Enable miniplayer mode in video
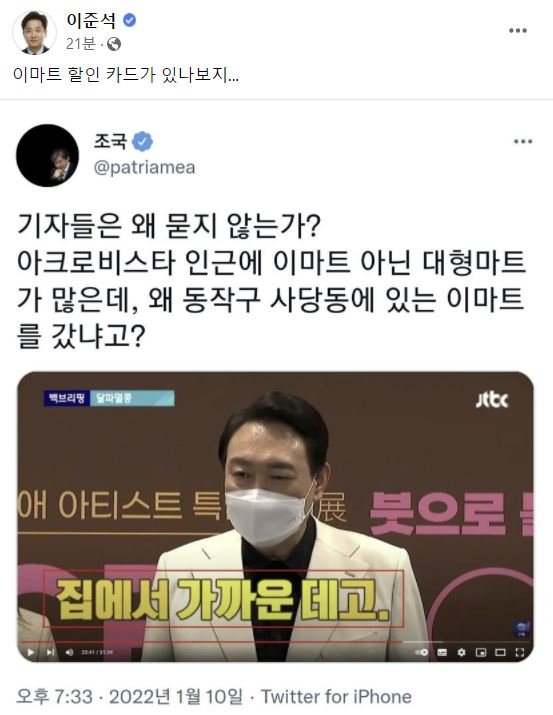This screenshot has width=553, height=715. tap(481, 652)
